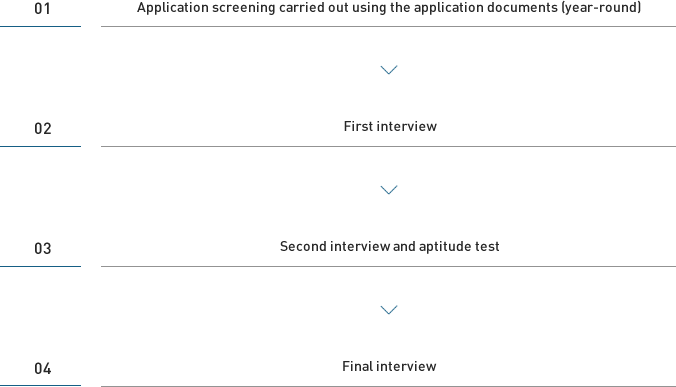This screenshot has height=387, width=676.
Task: Click Second interview and aptitude test label
Action: point(390,247)
